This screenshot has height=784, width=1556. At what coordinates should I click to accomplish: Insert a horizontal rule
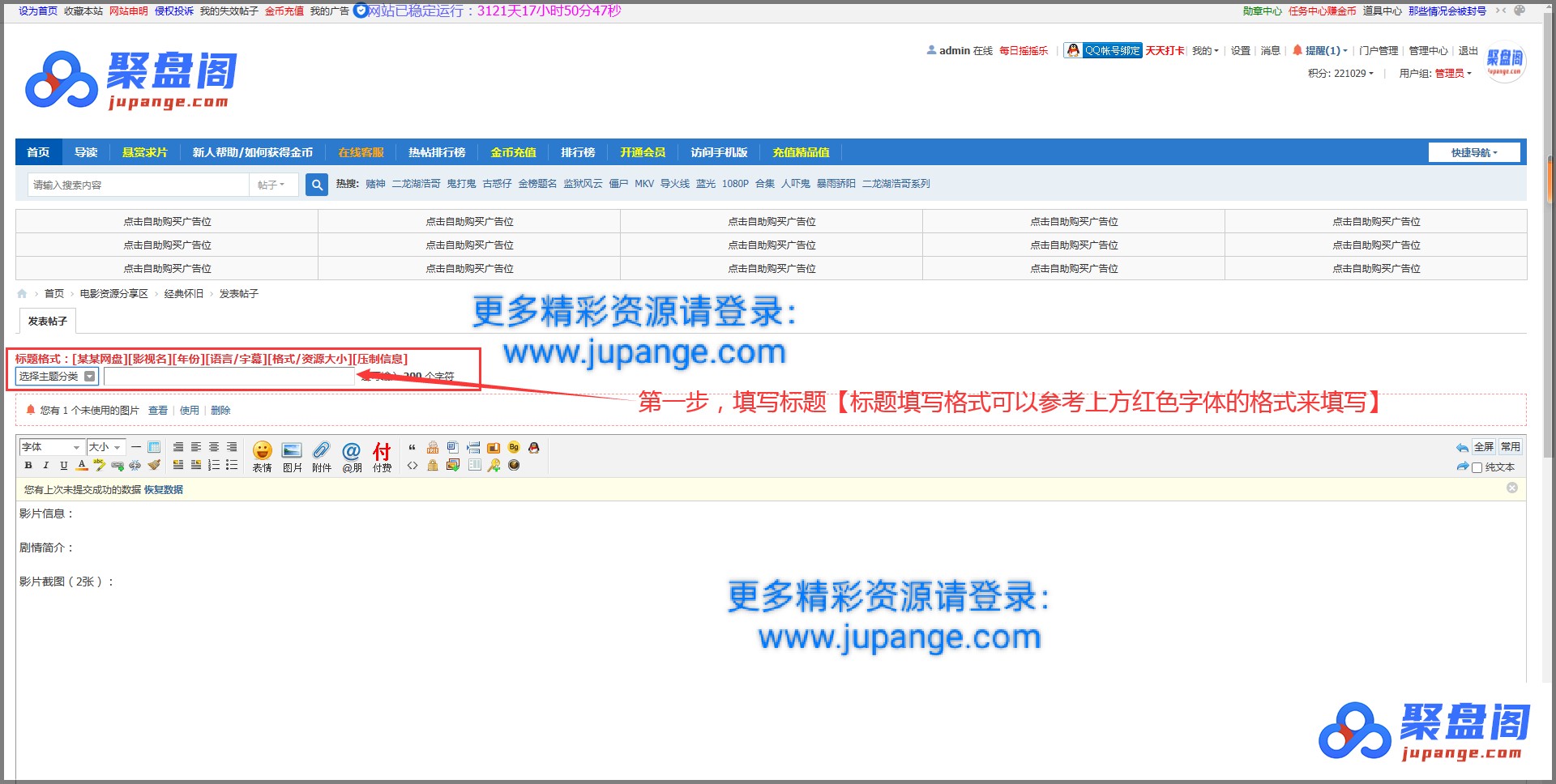(136, 447)
